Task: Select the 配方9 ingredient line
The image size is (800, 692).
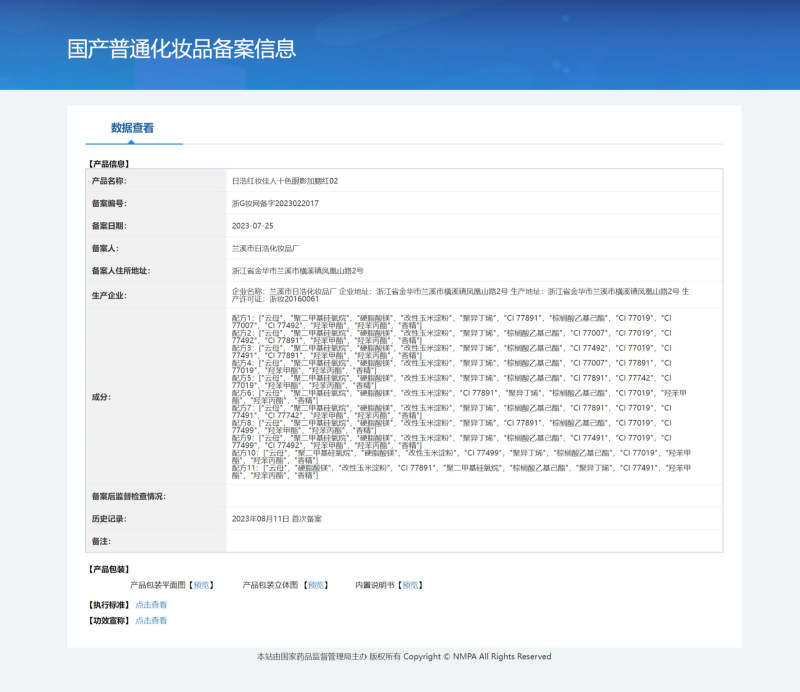Action: (452, 441)
